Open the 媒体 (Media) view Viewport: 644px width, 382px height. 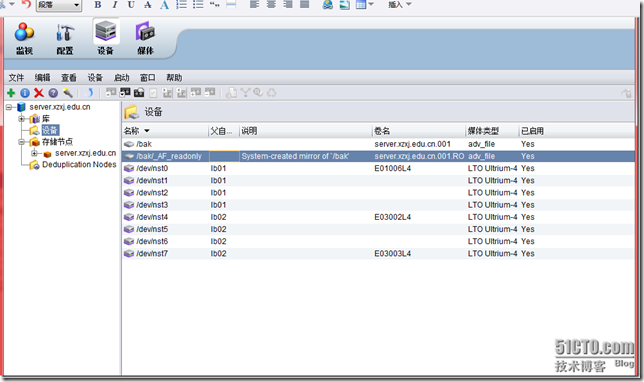[145, 39]
